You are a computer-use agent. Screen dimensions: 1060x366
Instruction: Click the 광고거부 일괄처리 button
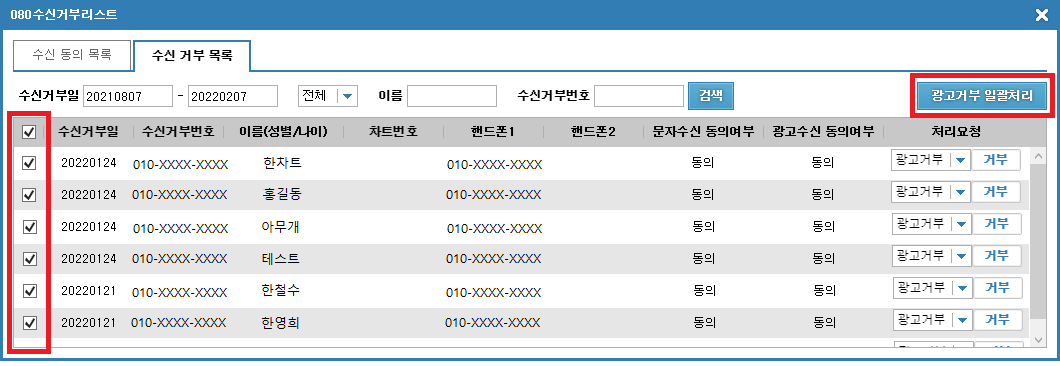click(982, 96)
